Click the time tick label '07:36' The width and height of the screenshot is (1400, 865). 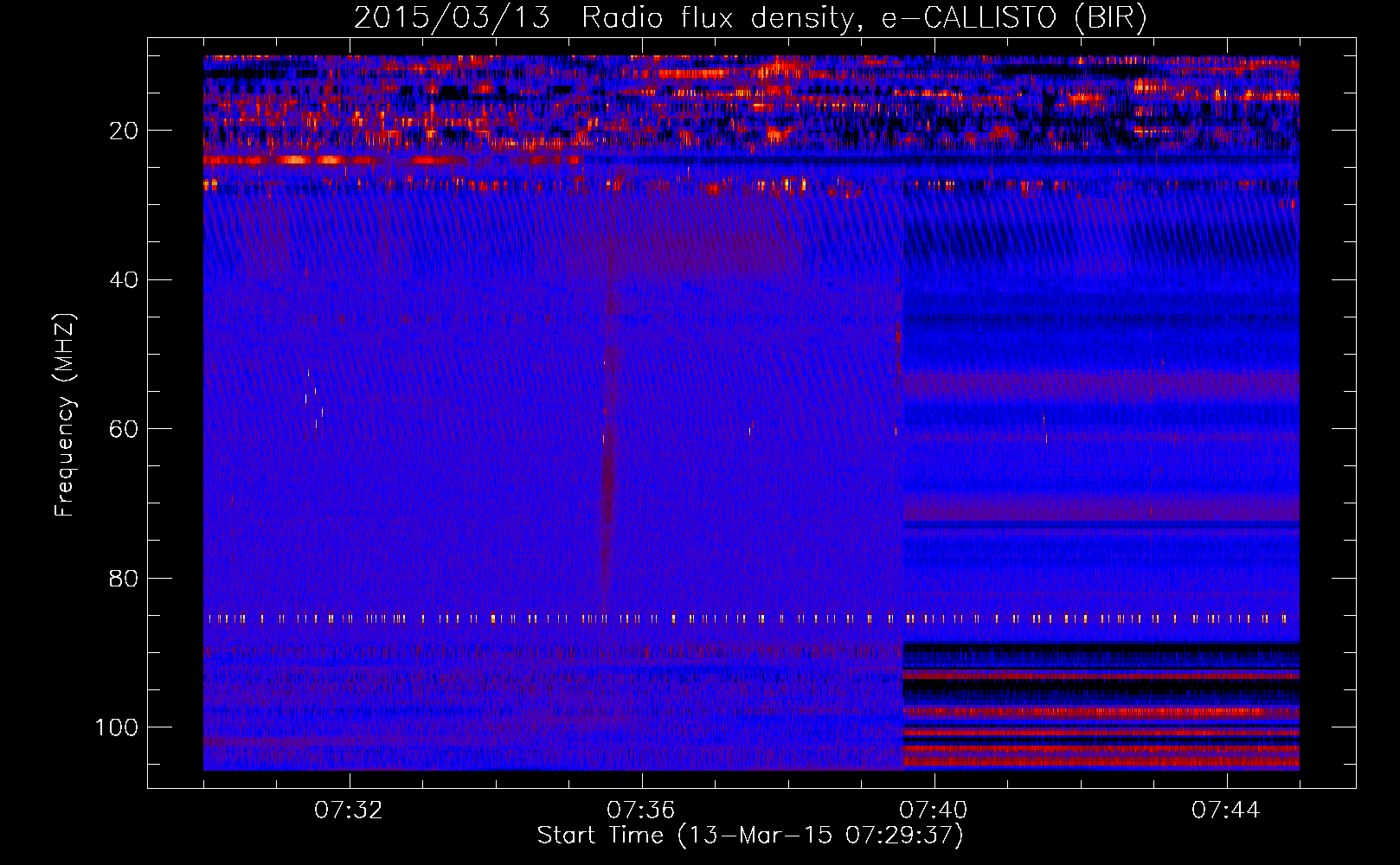pyautogui.click(x=641, y=811)
